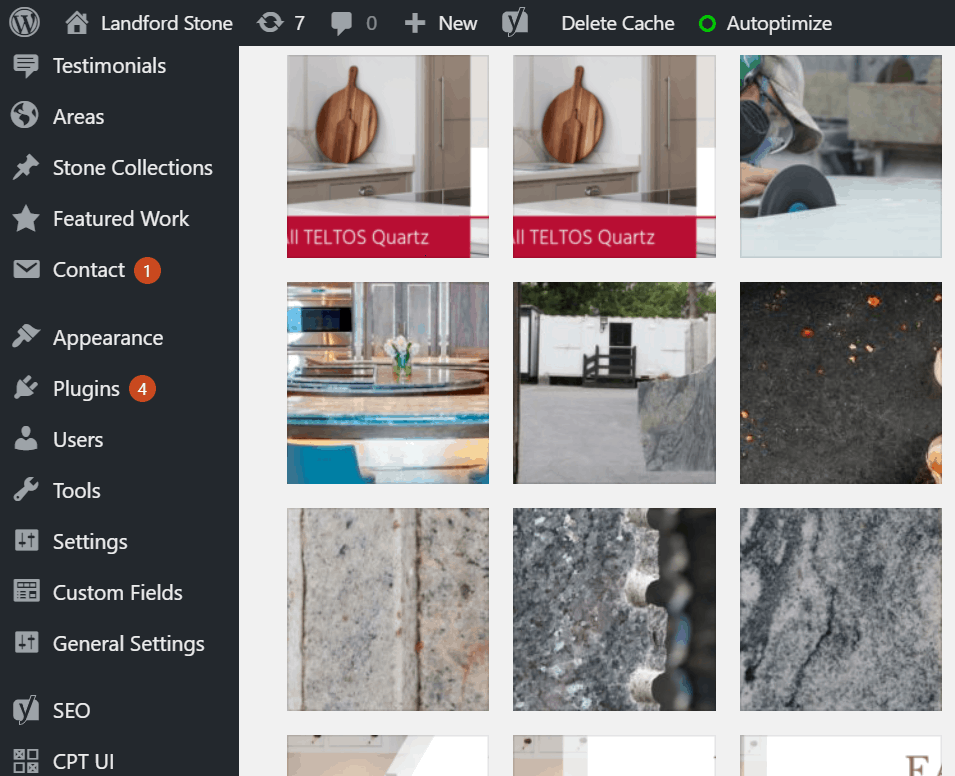Select the grey veined marble thumbnail
Viewport: 955px width, 776px height.
pyautogui.click(x=840, y=609)
